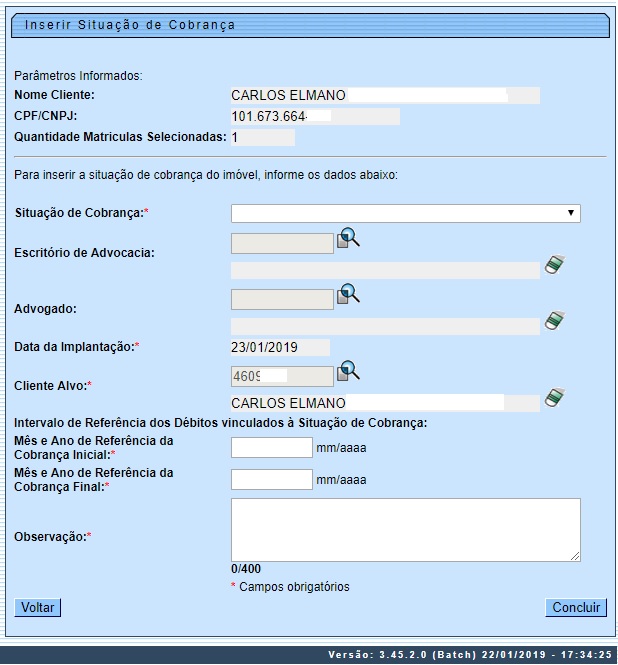Click the Cliente Alvo code field
The width and height of the screenshot is (618, 665).
[x=282, y=376]
